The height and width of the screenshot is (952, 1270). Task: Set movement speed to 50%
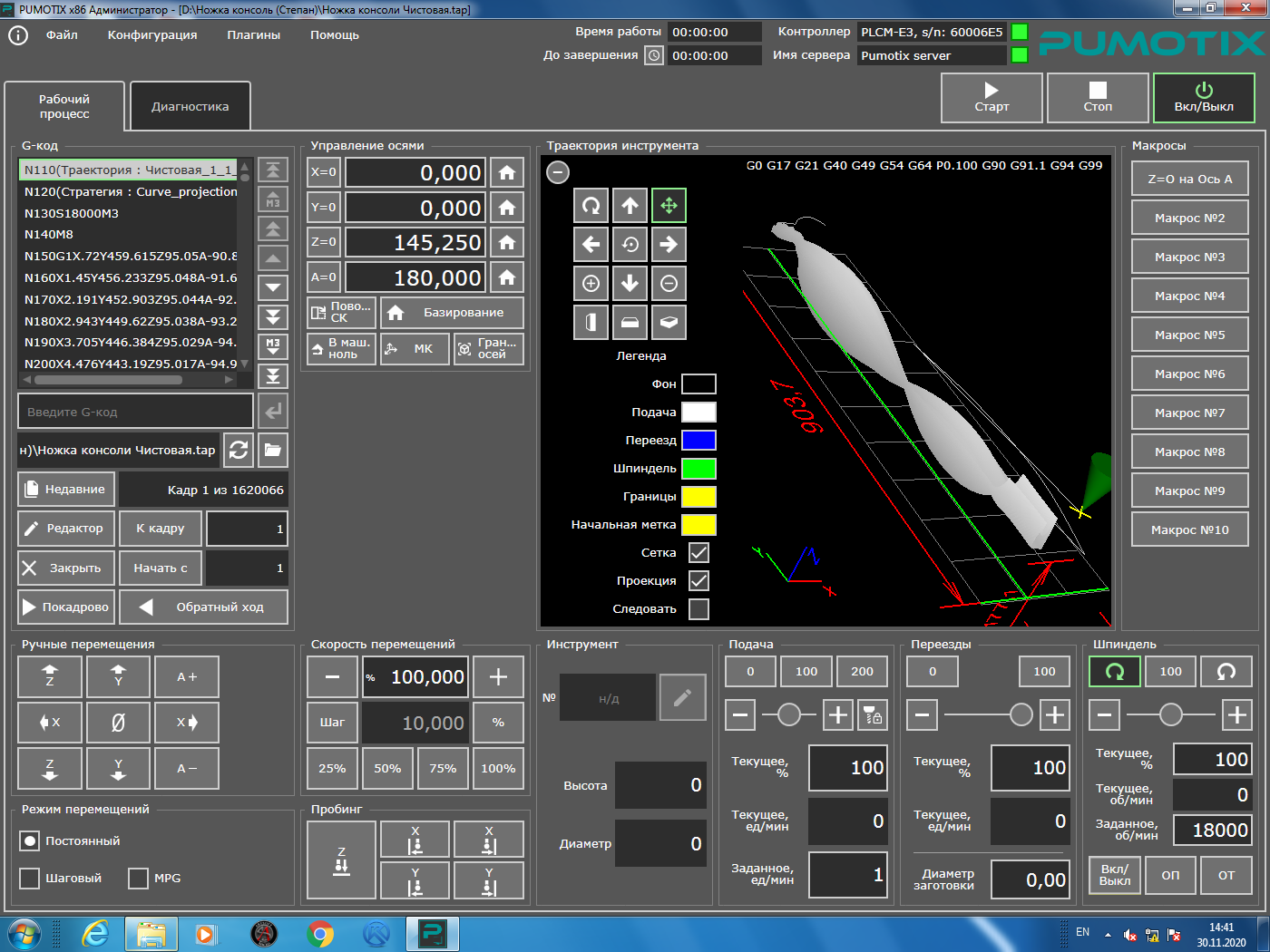(387, 768)
